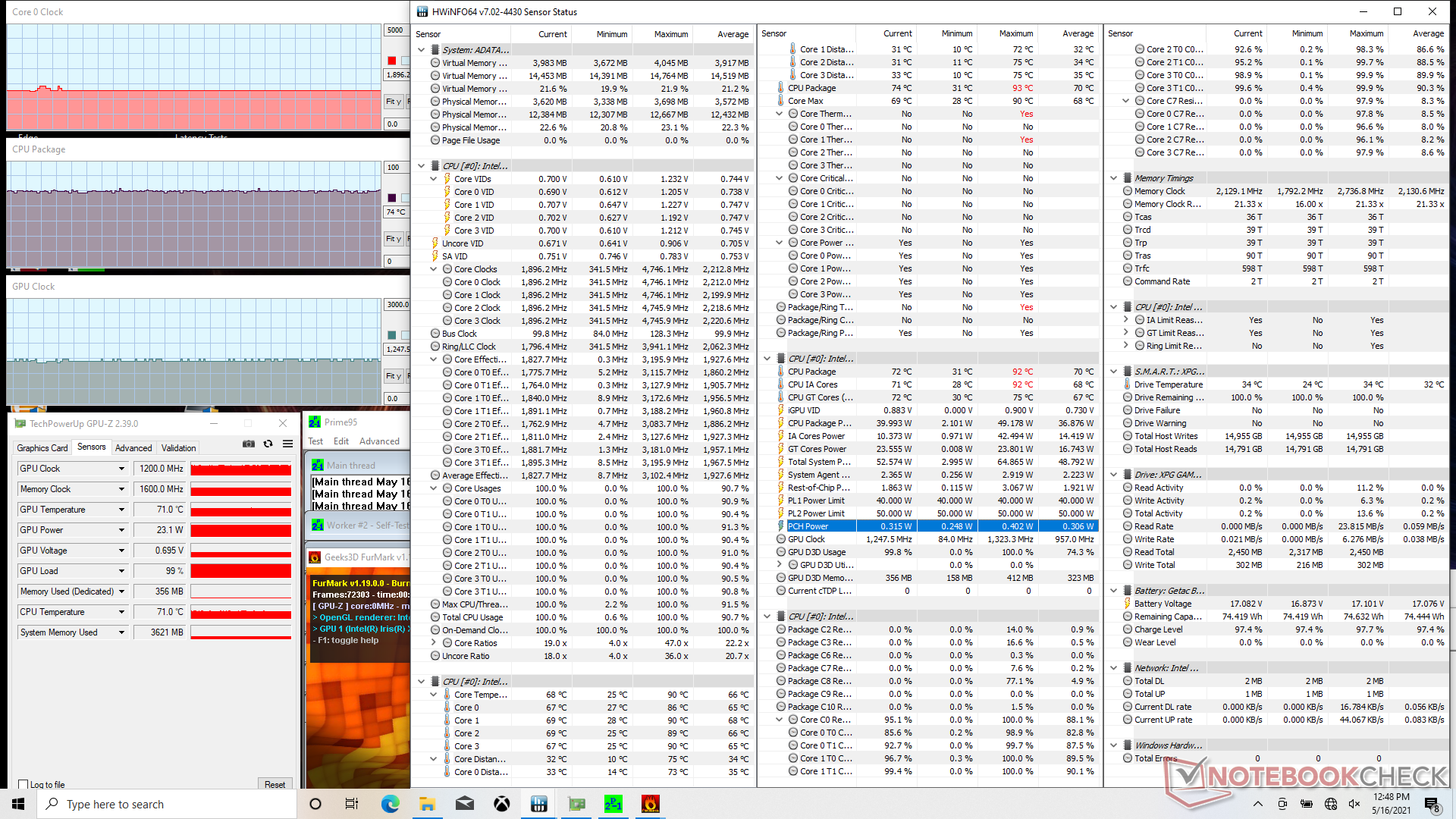Collapse Core Usages tree node

click(434, 488)
